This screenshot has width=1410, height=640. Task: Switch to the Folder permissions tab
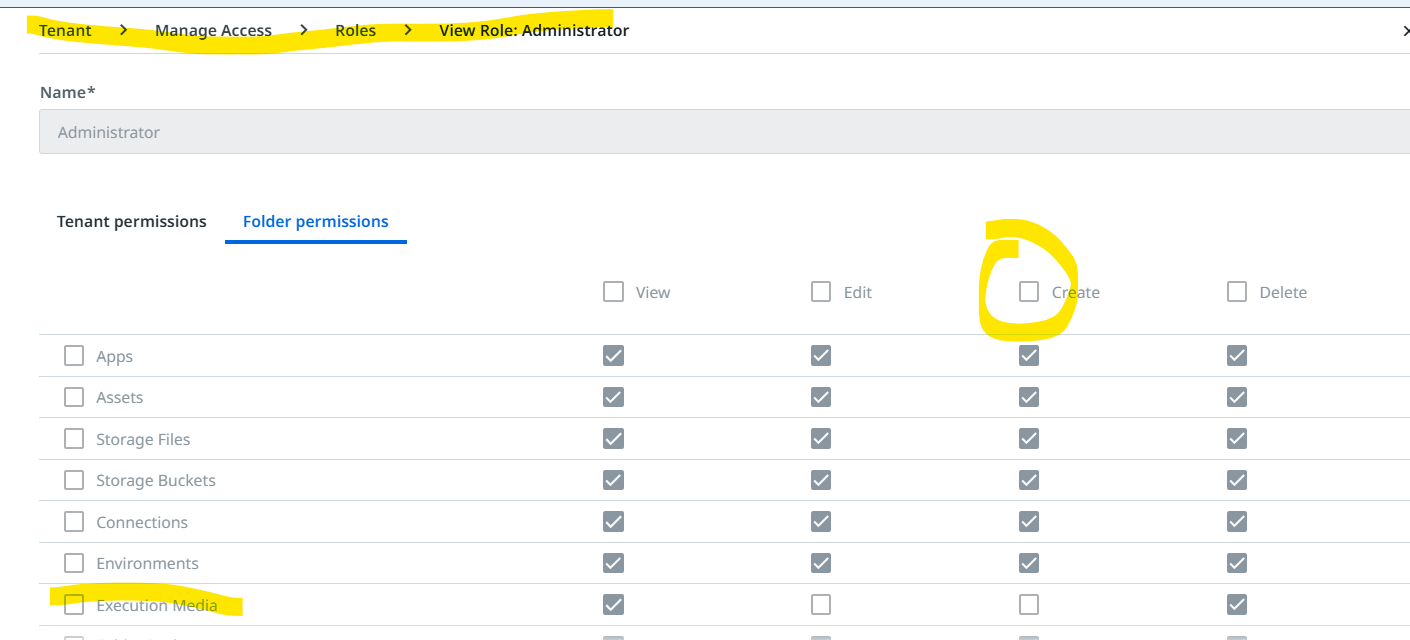315,221
